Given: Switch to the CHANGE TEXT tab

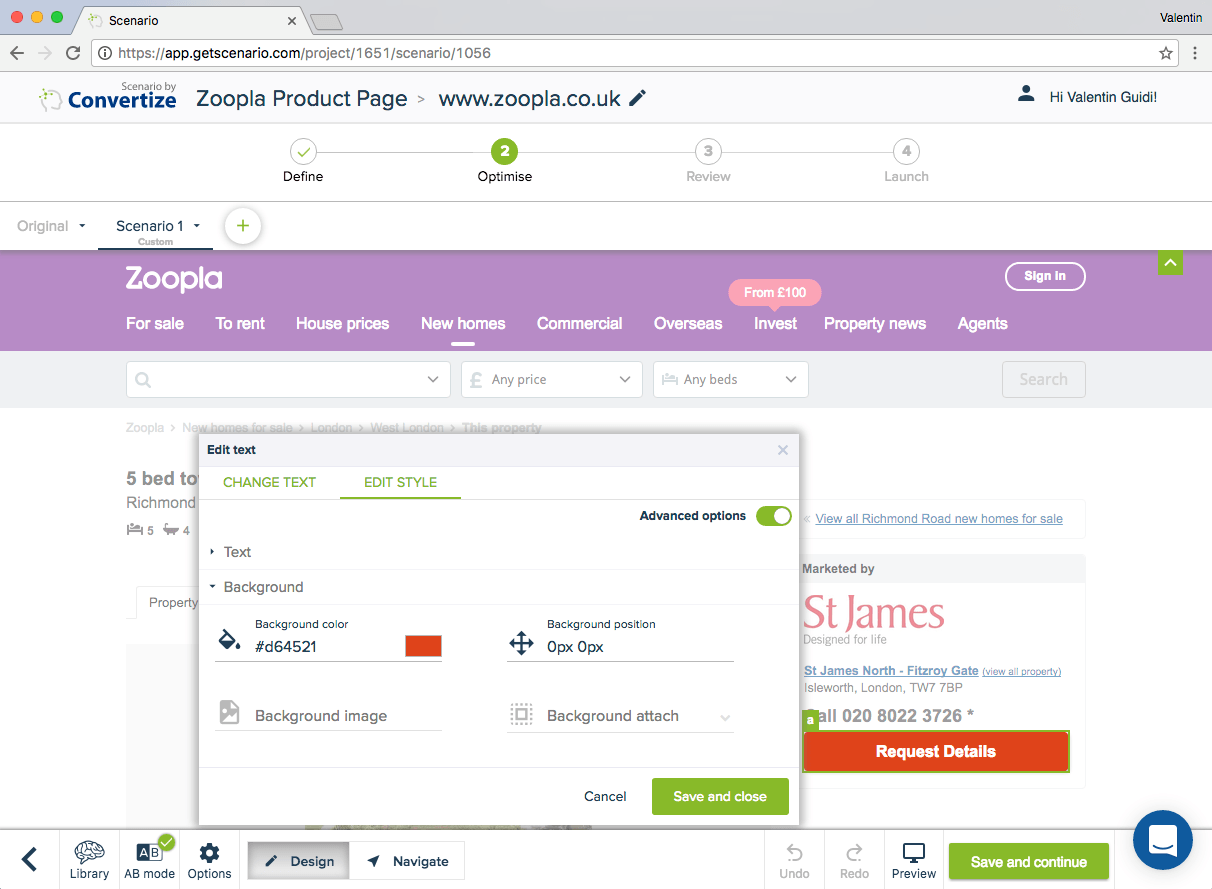Looking at the screenshot, I should 269,482.
